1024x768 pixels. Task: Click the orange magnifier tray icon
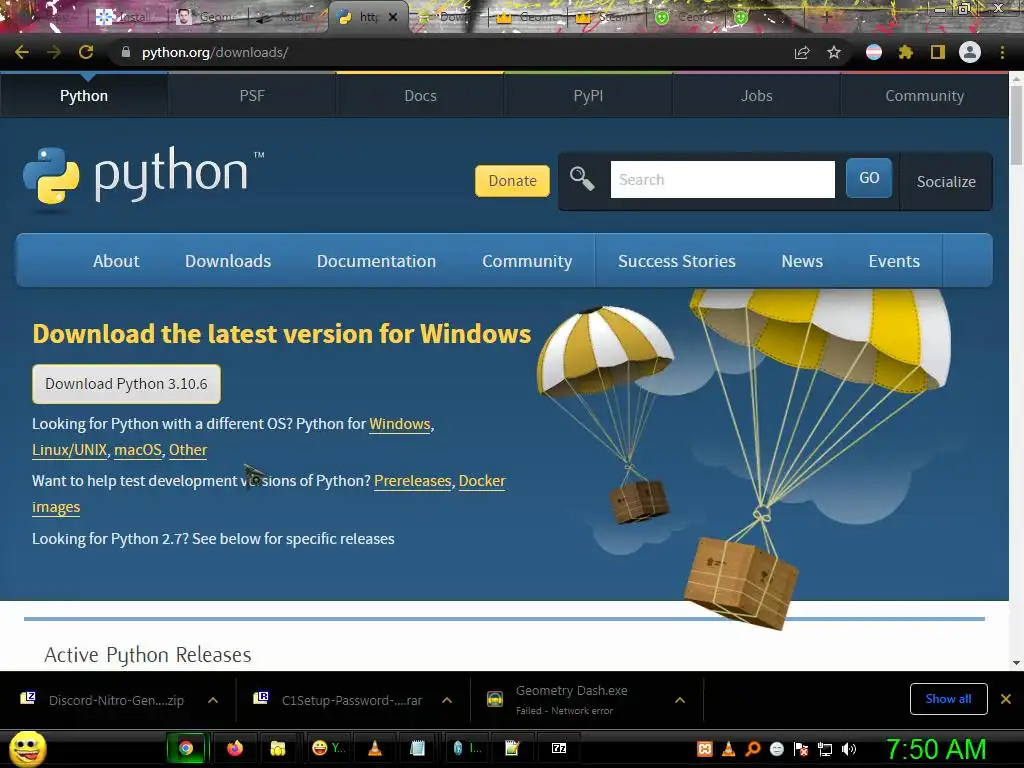[752, 749]
